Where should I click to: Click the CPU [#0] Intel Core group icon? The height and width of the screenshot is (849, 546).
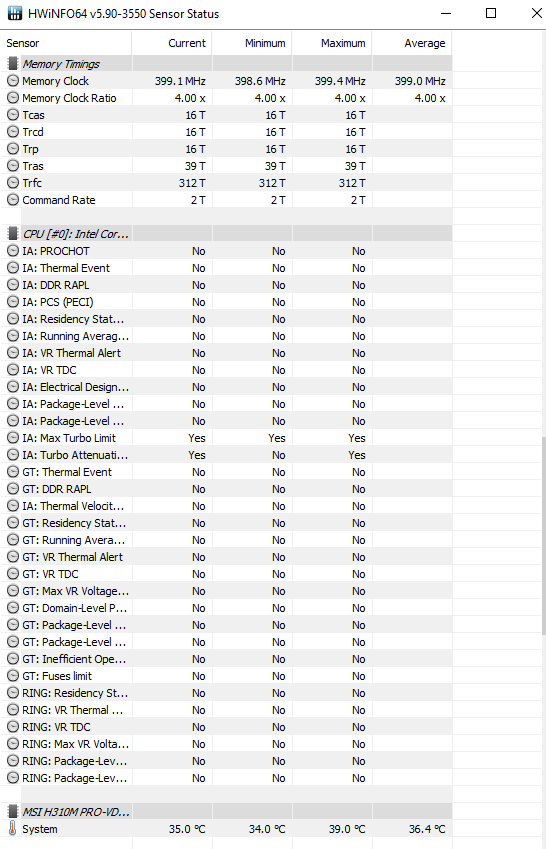click(12, 234)
